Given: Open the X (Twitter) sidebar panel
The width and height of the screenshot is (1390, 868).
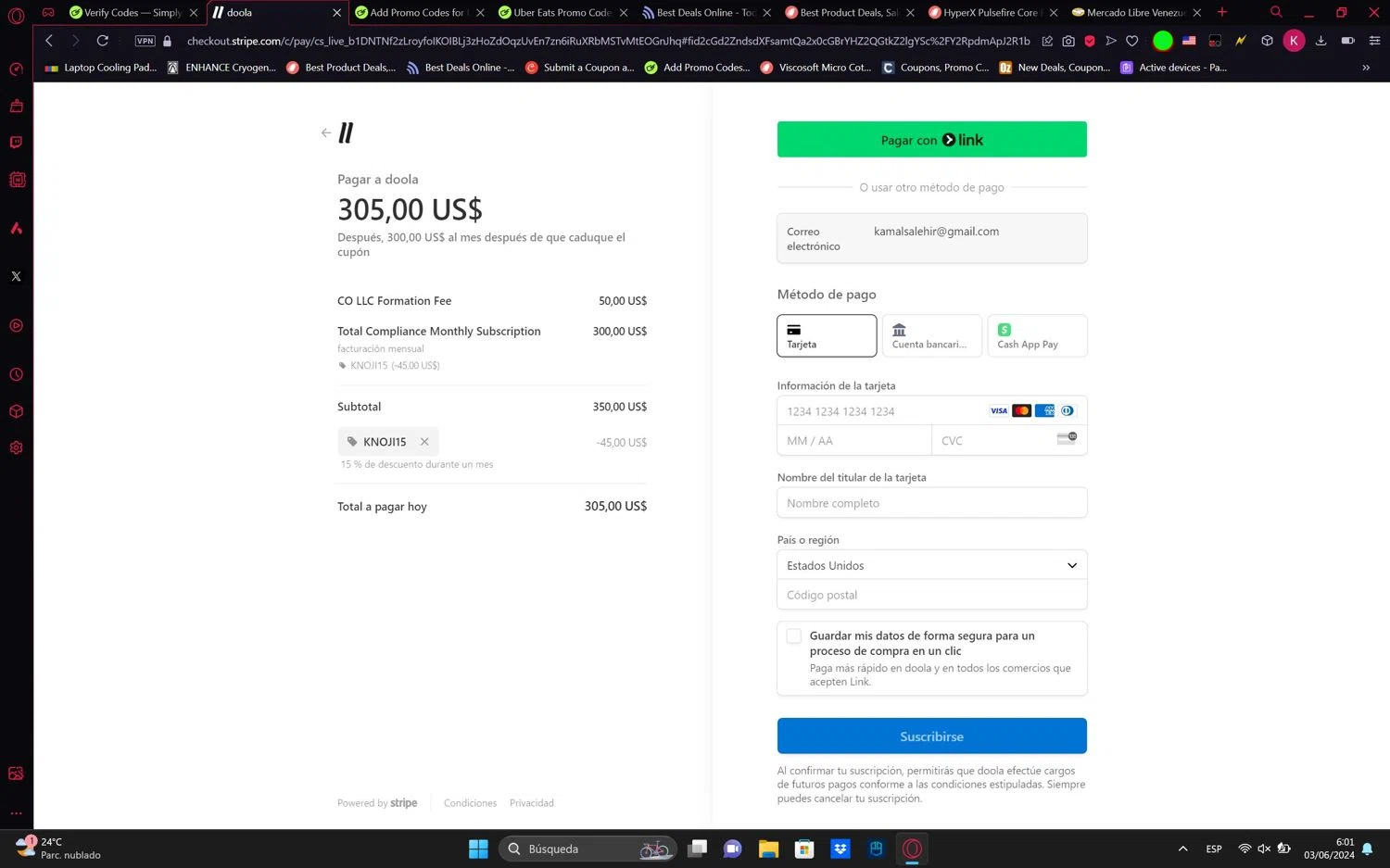Looking at the screenshot, I should (16, 276).
